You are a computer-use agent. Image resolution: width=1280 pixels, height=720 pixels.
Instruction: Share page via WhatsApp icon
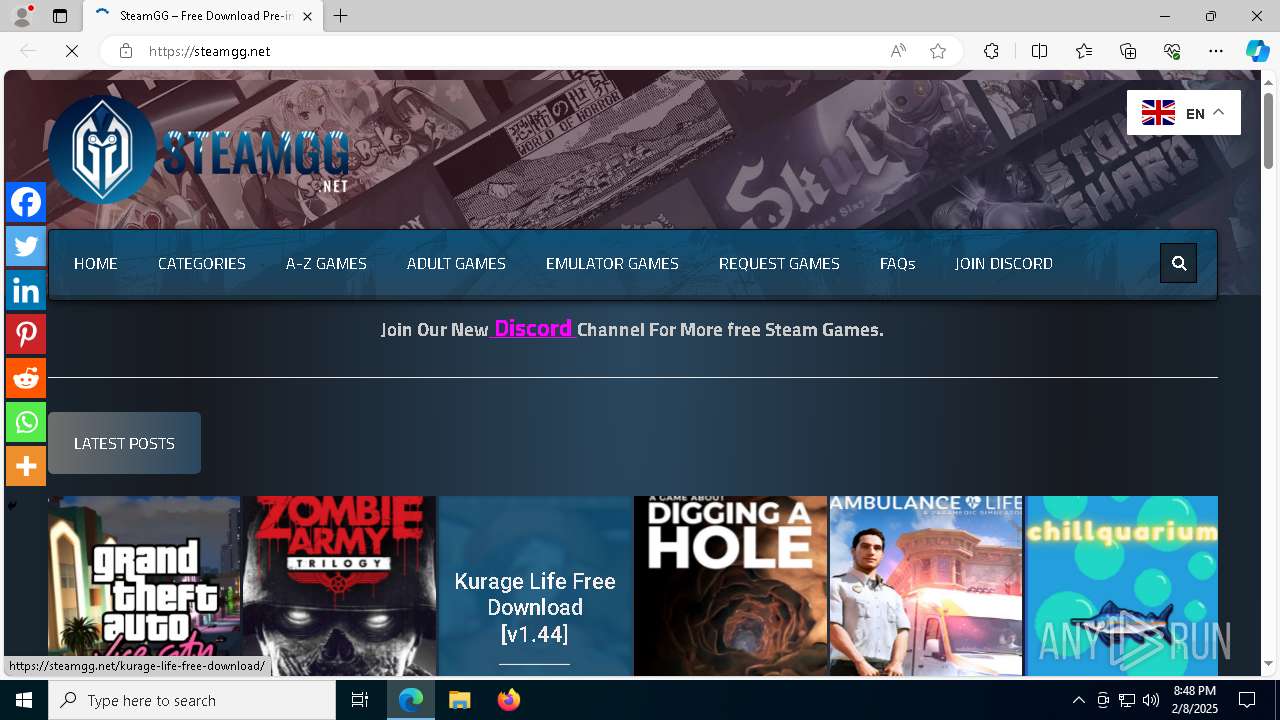click(26, 422)
